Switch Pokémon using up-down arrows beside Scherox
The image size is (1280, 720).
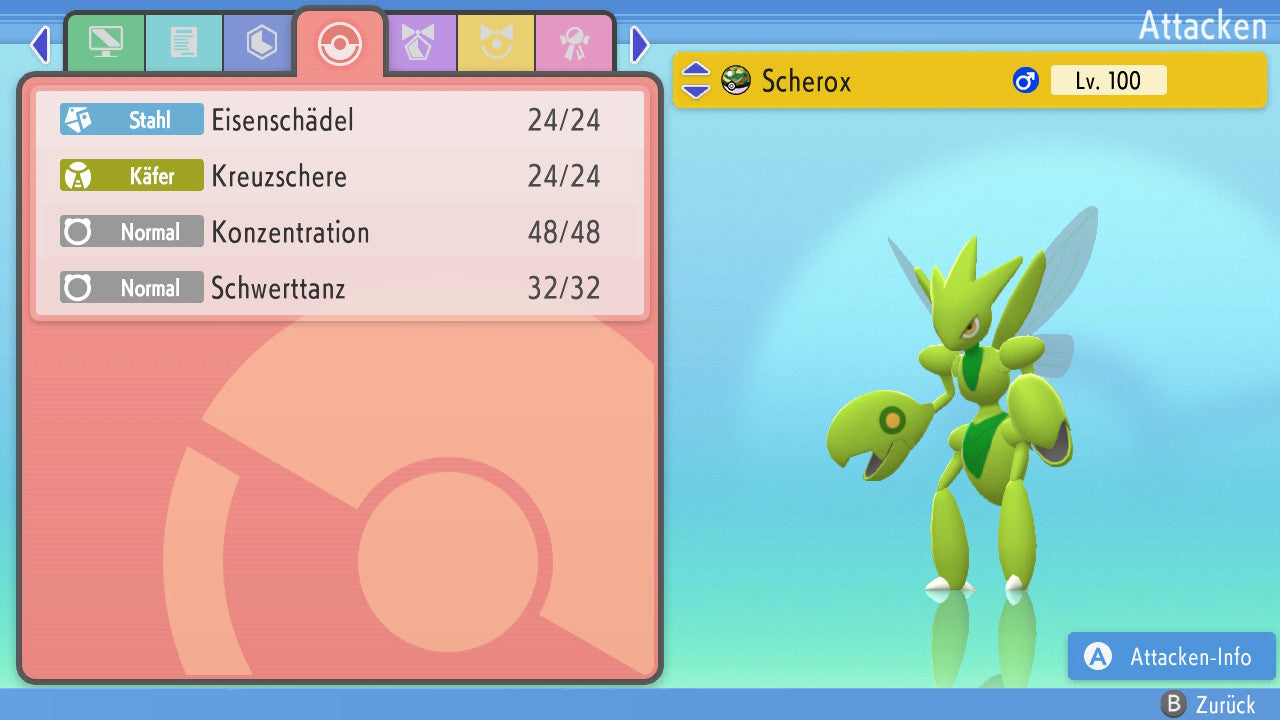[696, 80]
